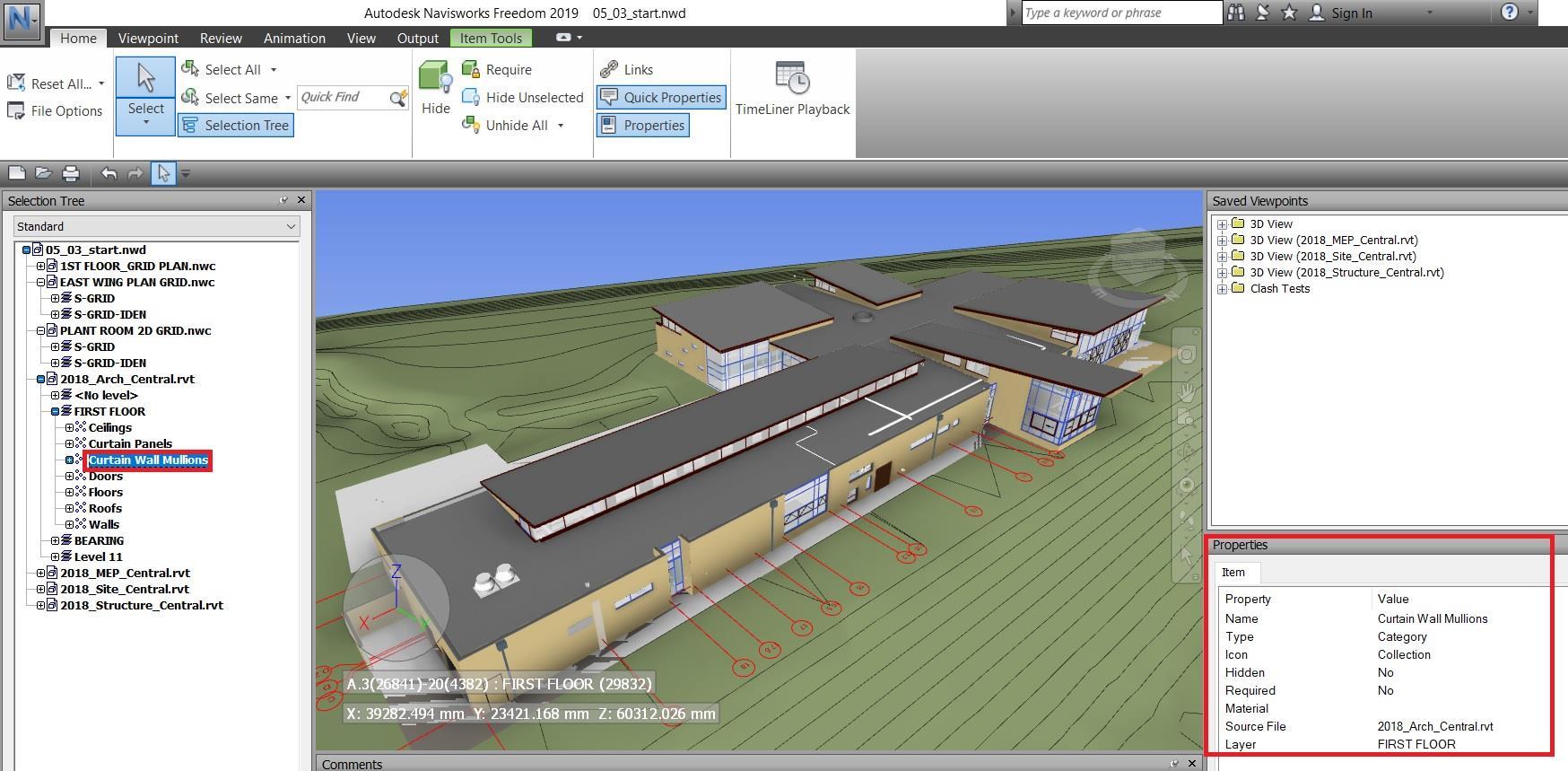Click the Hide Unselected icon
Viewport: 1568px width, 771px height.
[x=471, y=97]
